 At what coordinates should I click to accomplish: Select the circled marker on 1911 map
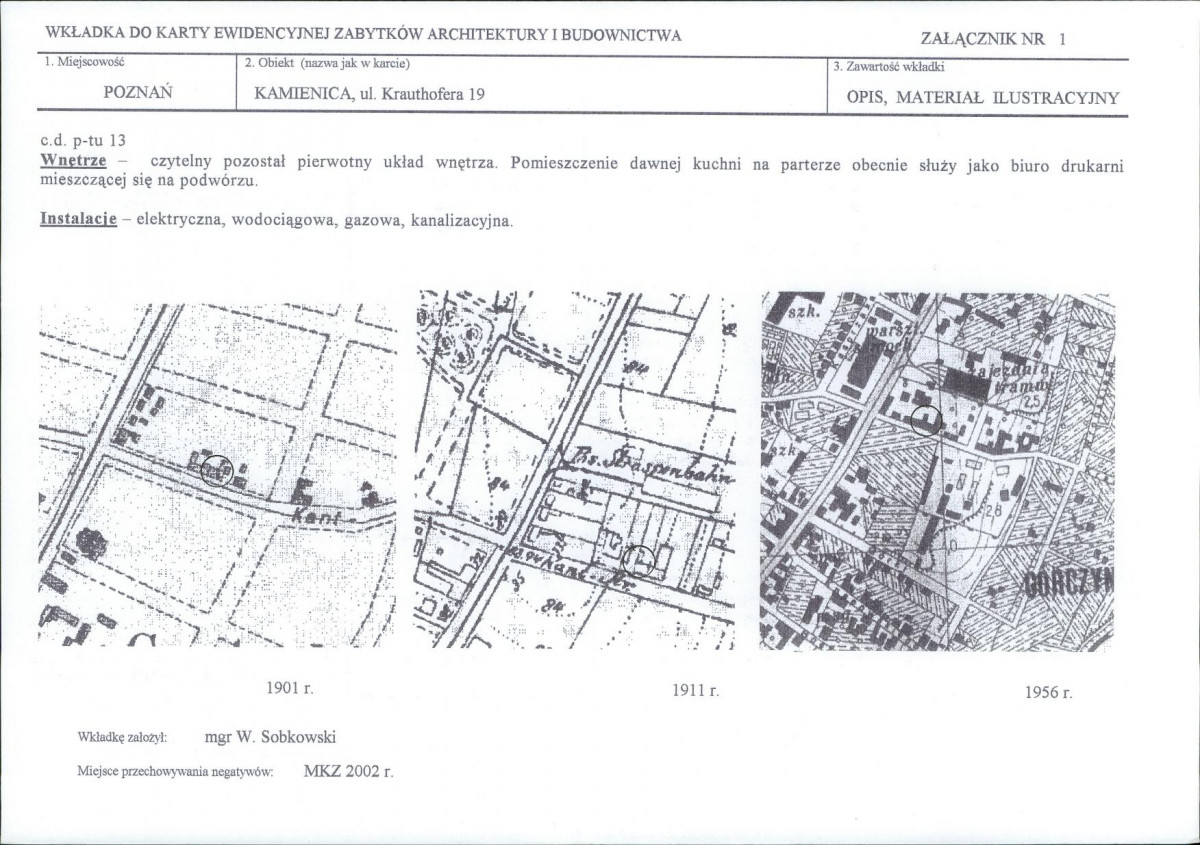coord(640,561)
